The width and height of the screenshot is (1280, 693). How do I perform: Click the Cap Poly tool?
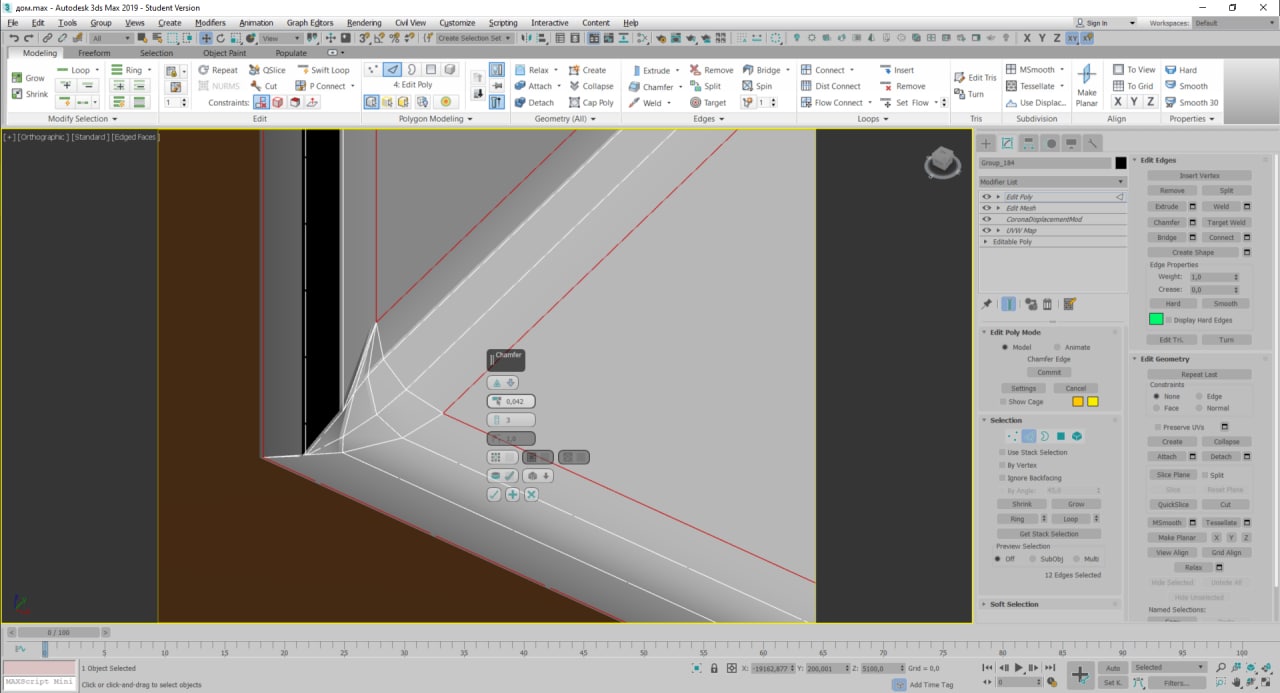[x=591, y=102]
